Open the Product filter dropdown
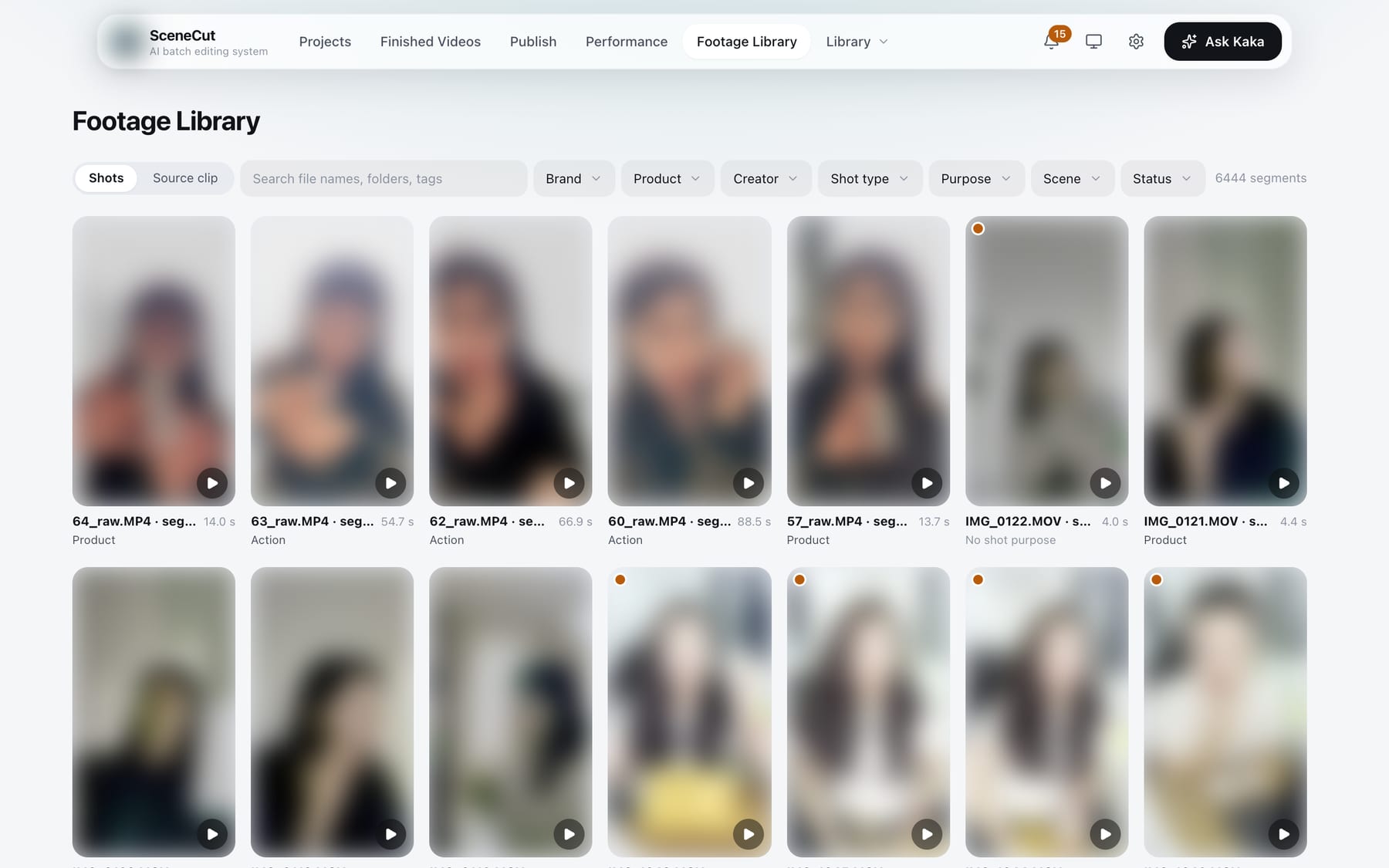Viewport: 1389px width, 868px height. click(667, 178)
